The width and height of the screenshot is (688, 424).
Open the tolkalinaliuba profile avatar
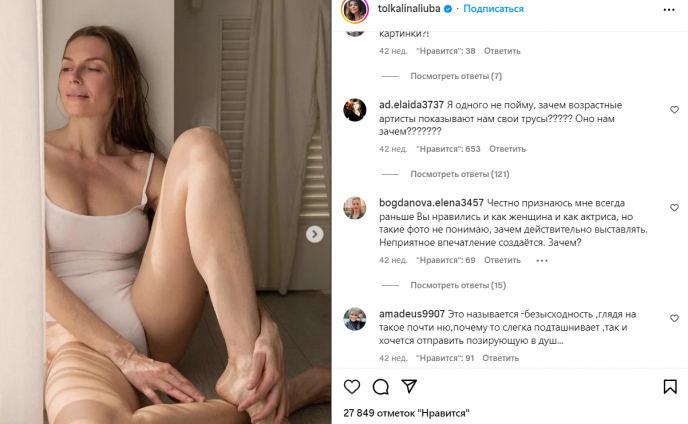click(x=355, y=10)
